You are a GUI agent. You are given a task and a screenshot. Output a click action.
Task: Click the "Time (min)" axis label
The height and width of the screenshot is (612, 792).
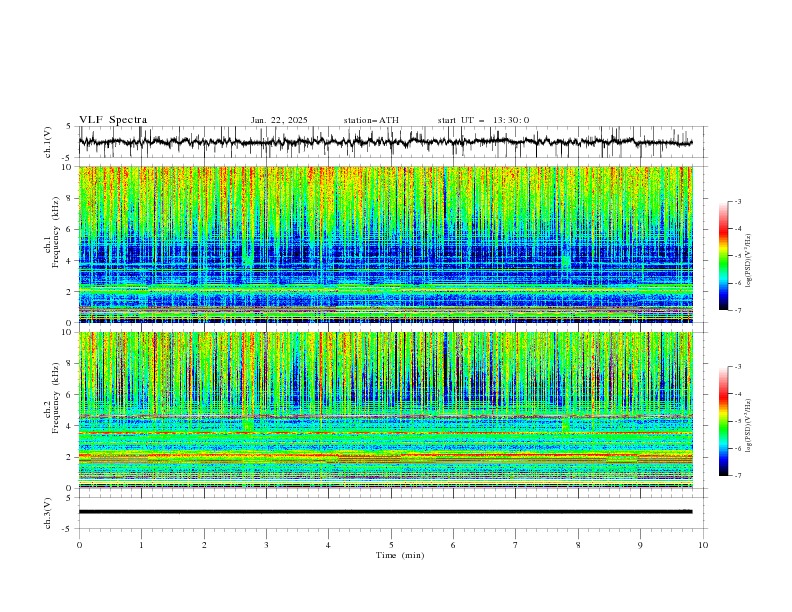tap(400, 555)
